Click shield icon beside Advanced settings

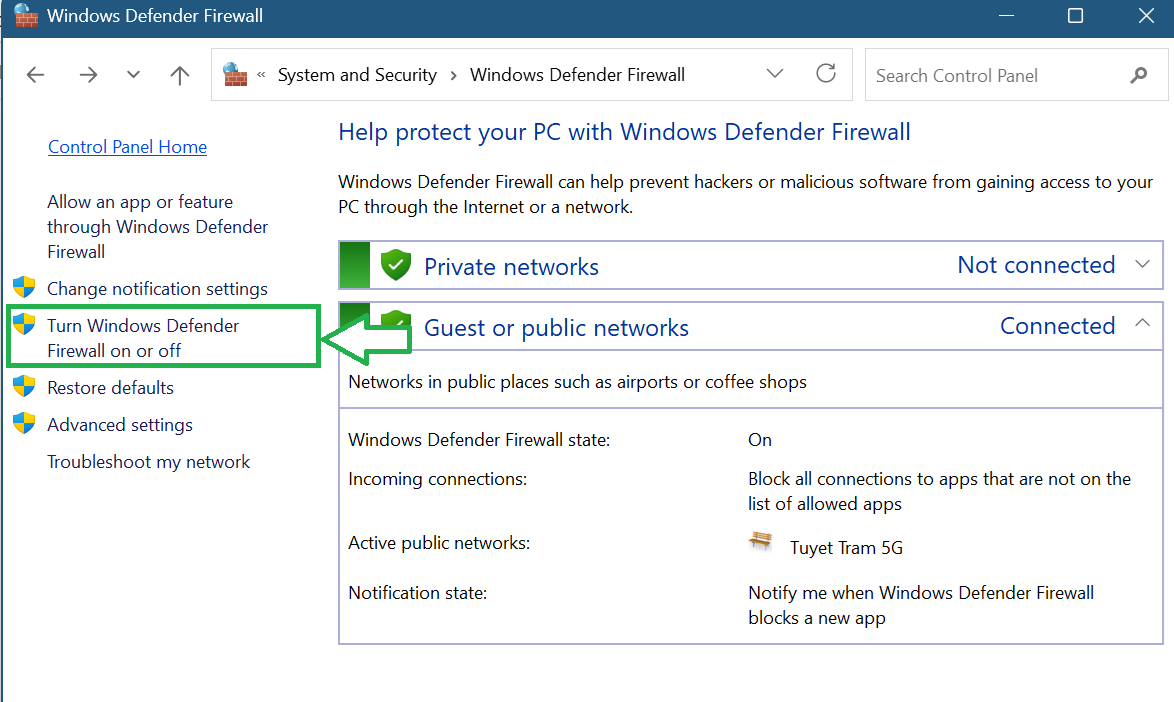pos(24,423)
